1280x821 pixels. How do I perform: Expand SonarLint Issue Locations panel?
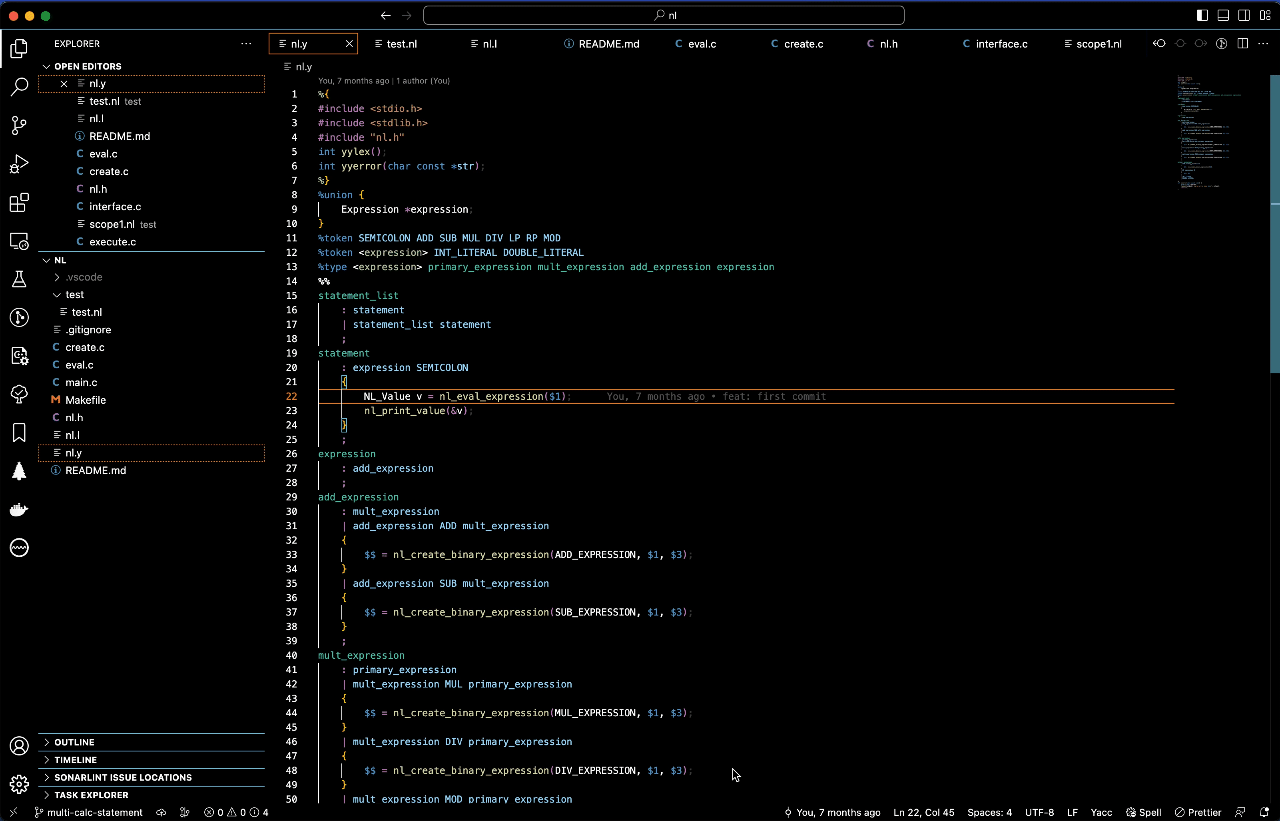click(x=152, y=777)
